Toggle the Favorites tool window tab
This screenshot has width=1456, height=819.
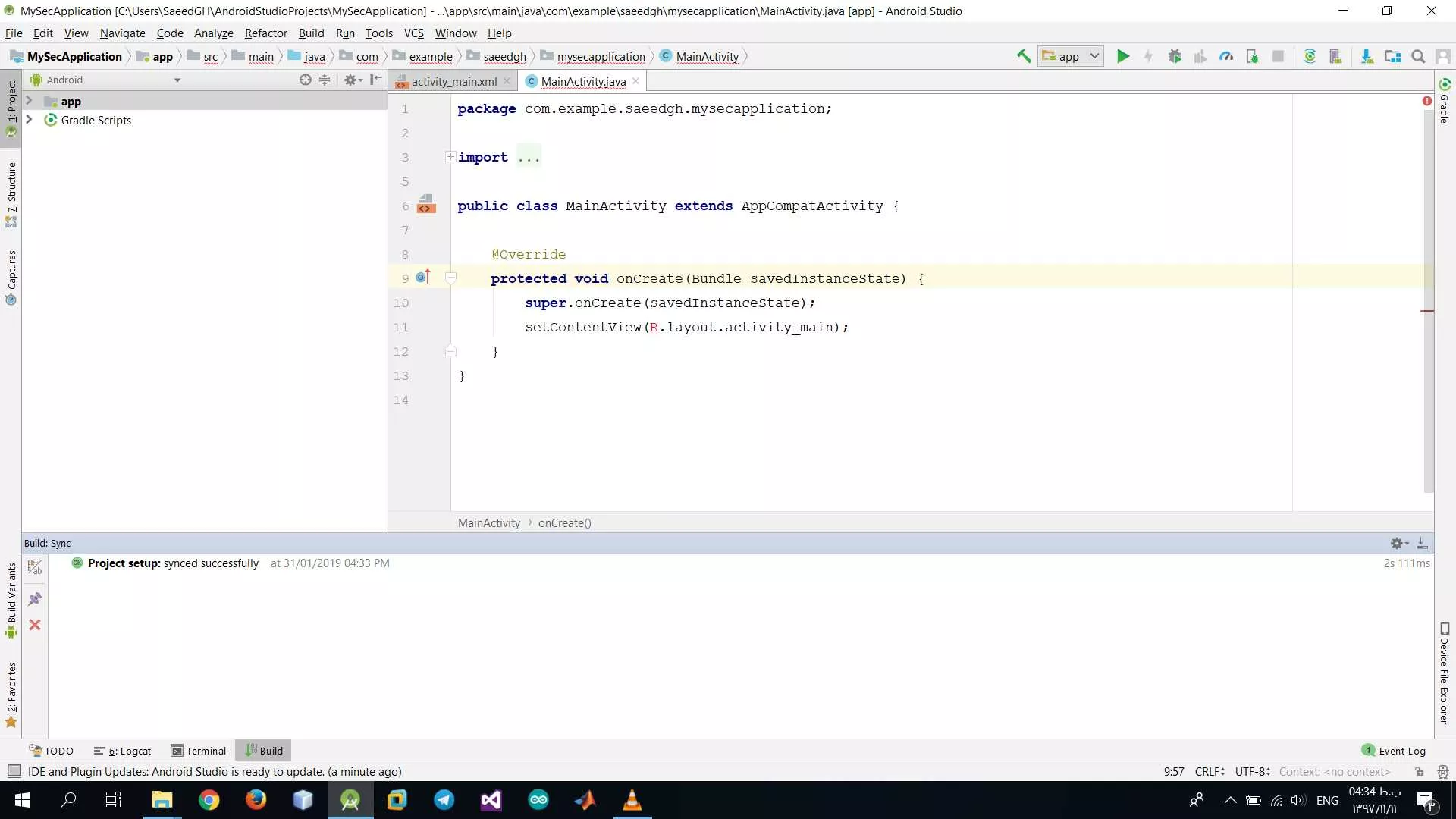11,695
